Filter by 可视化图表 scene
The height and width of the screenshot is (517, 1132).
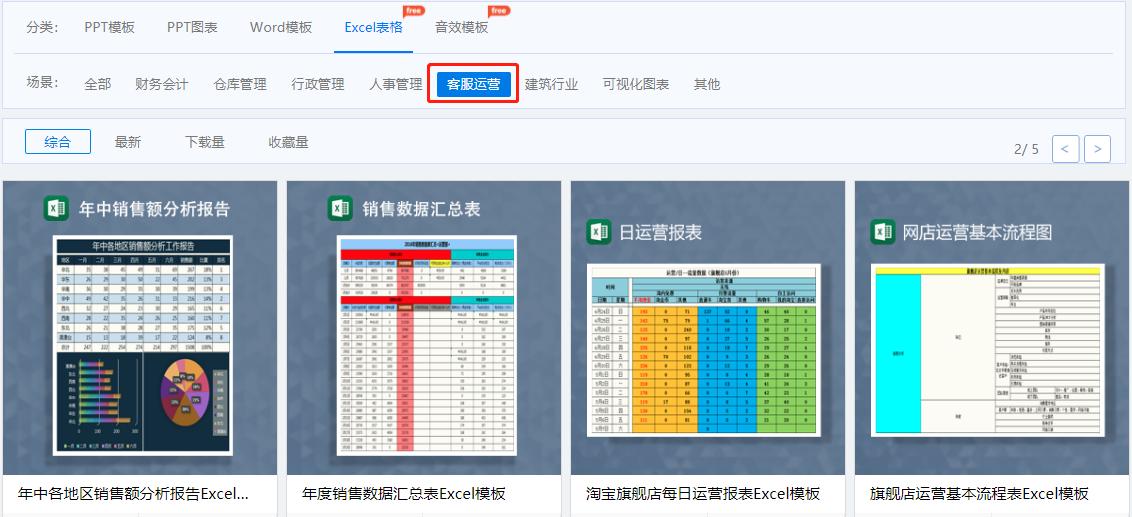pos(636,84)
